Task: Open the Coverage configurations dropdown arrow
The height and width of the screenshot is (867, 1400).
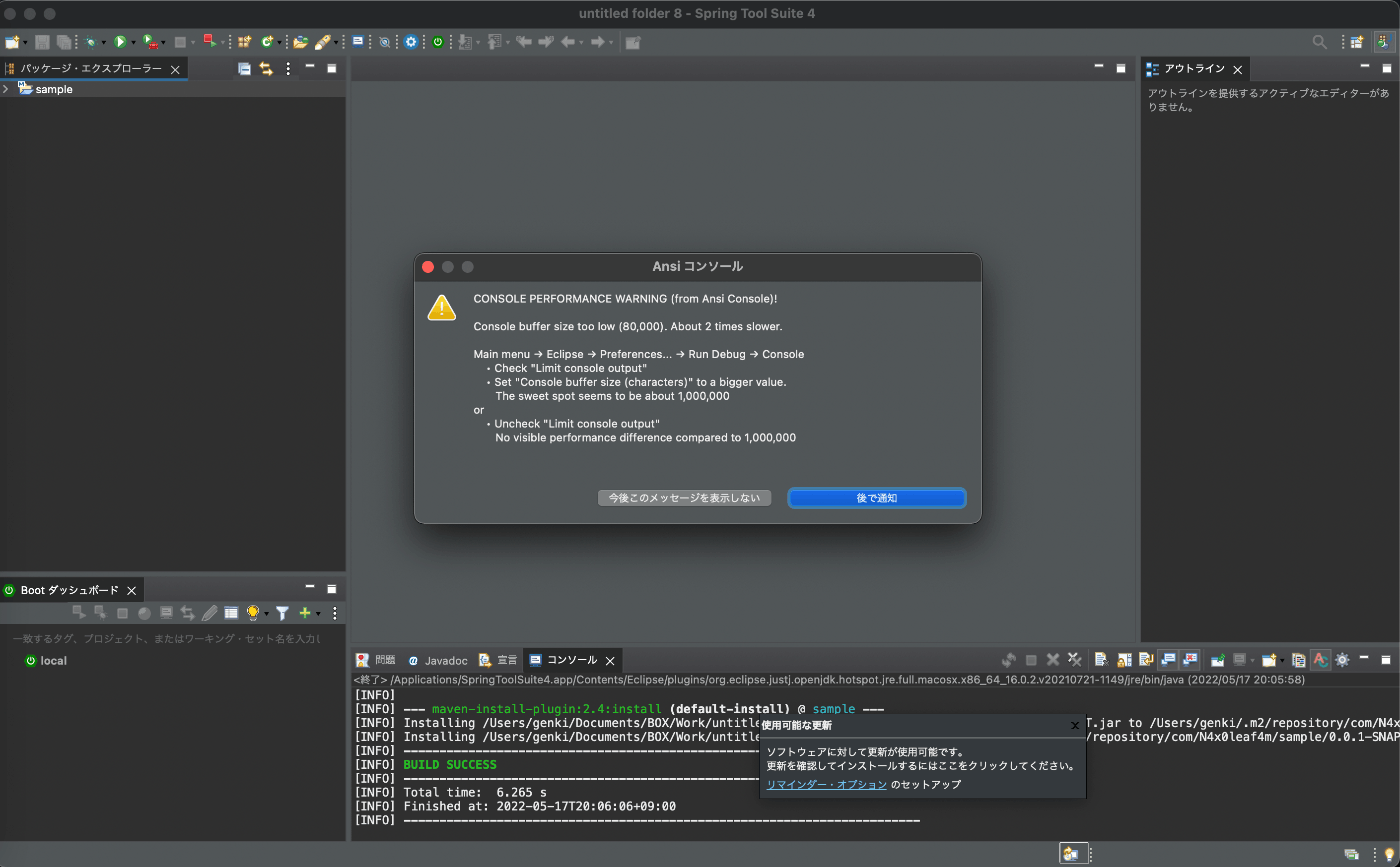Action: tap(163, 43)
